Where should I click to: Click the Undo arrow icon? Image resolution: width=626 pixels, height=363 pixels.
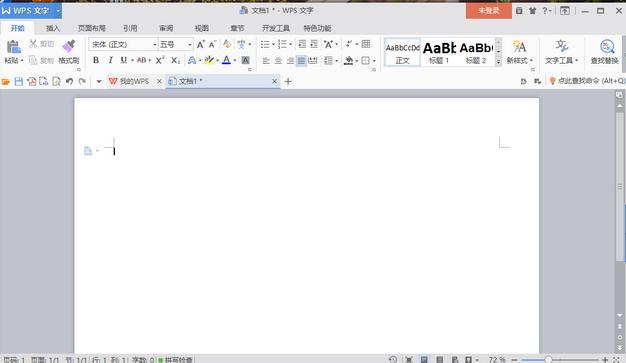(x=69, y=81)
